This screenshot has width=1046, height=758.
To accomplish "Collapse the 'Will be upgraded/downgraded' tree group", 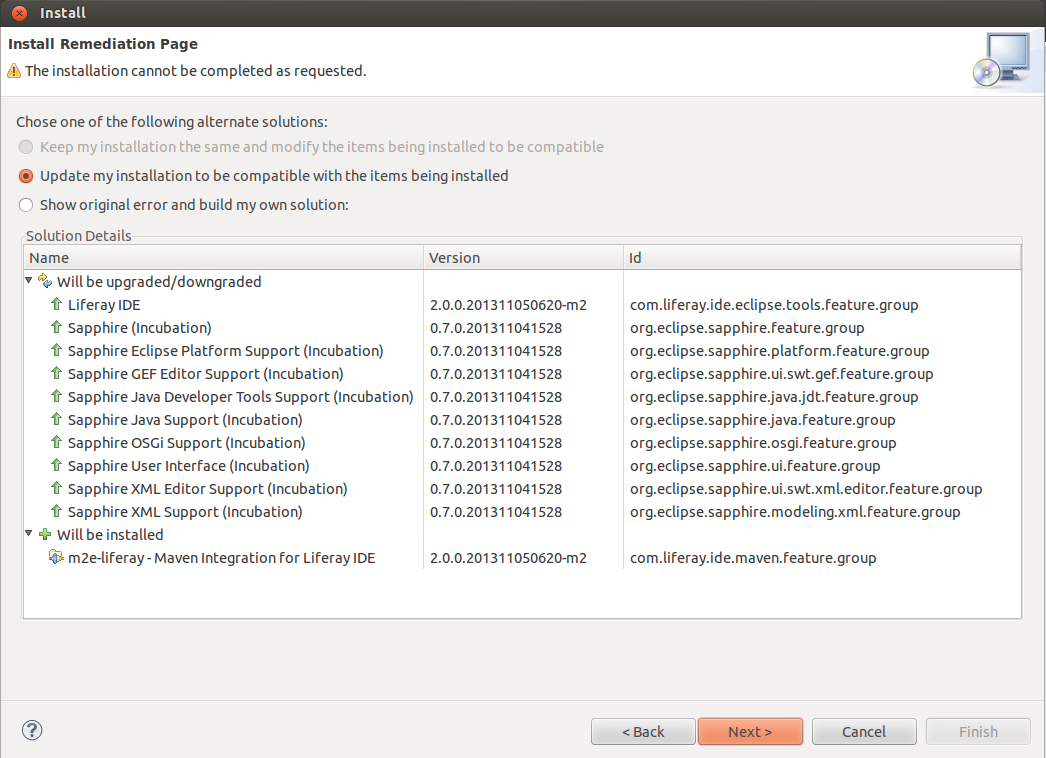I will point(30,282).
